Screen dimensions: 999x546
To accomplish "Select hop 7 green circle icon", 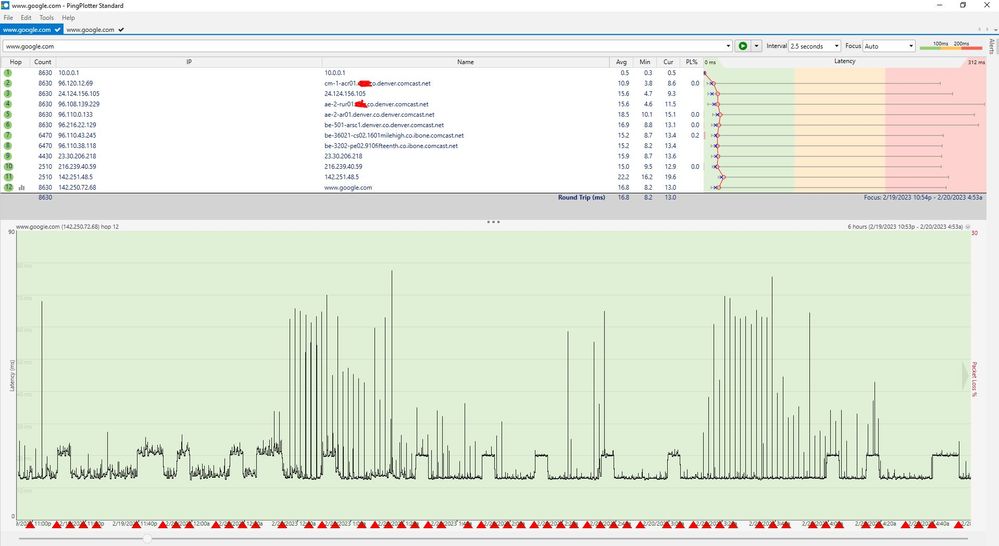I will click(x=8, y=135).
